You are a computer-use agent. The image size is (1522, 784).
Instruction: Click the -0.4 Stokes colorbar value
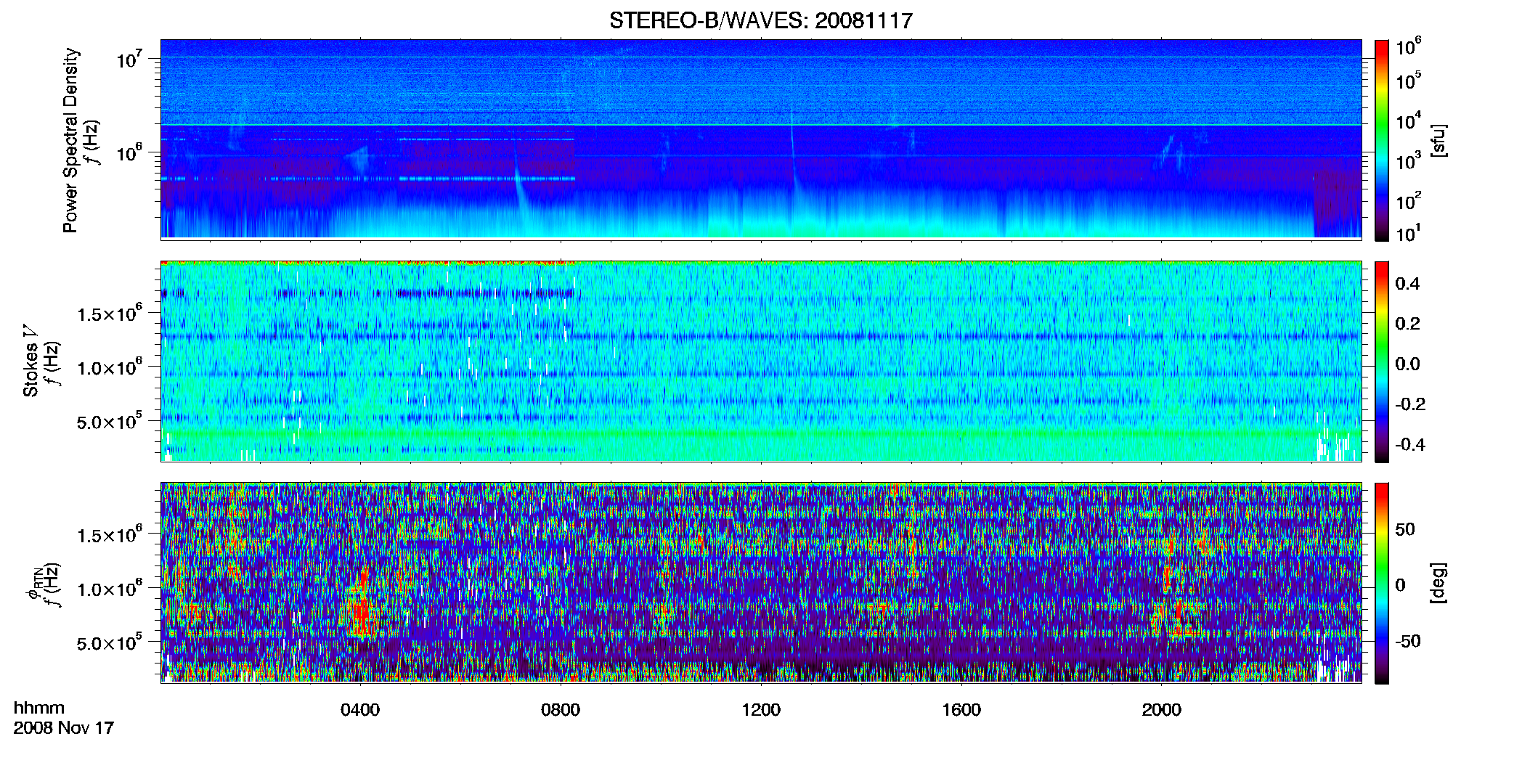(1410, 444)
